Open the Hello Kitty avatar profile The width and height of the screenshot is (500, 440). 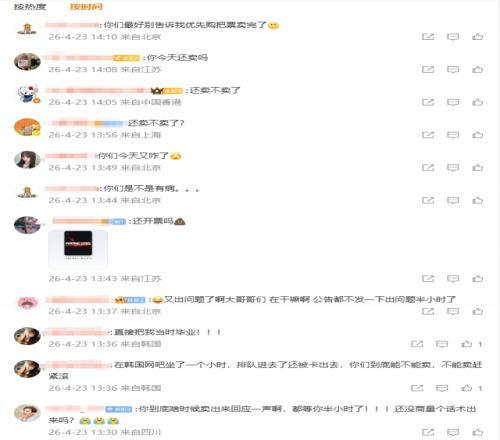pos(28,94)
